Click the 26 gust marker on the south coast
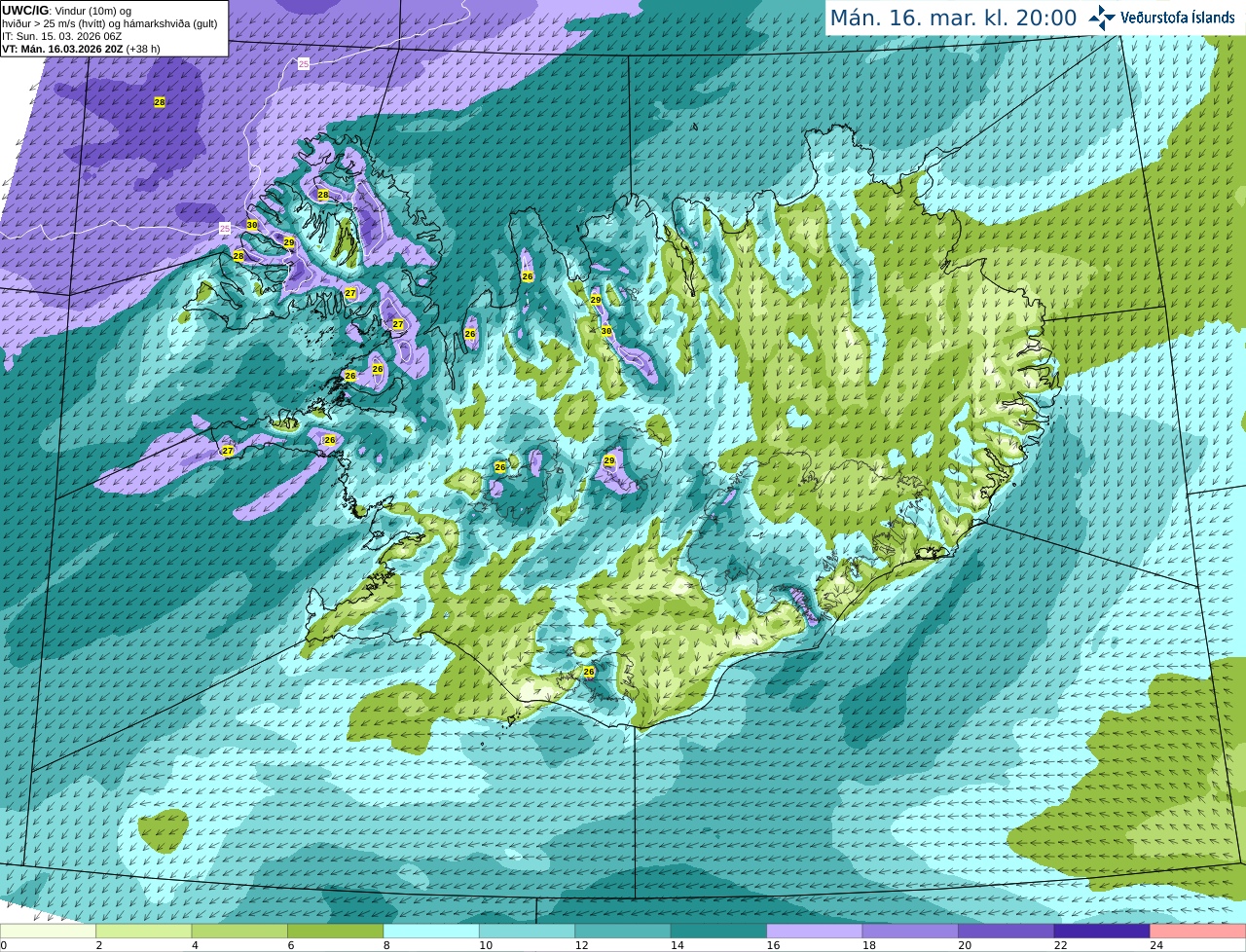This screenshot has height=952, width=1246. 589,672
